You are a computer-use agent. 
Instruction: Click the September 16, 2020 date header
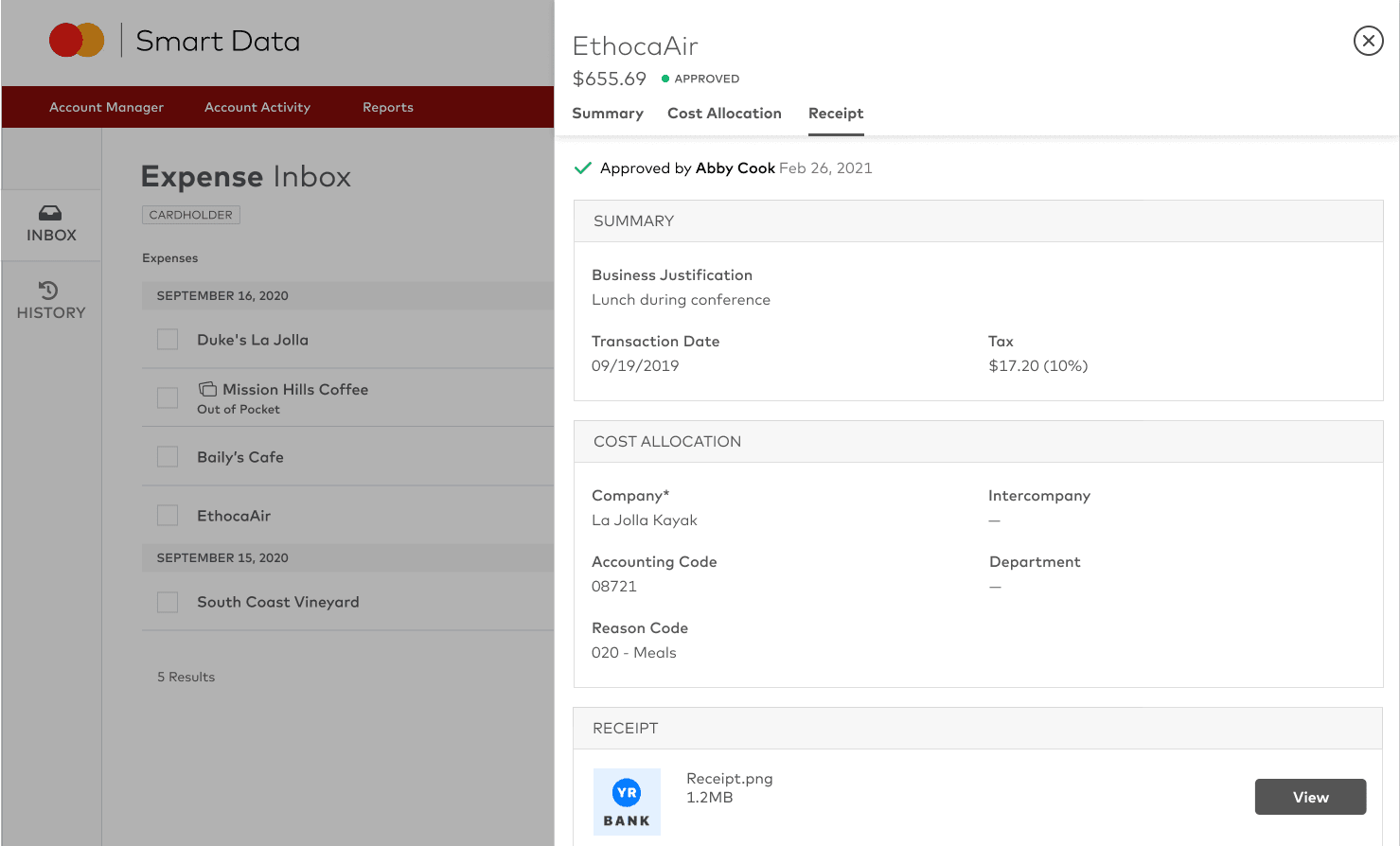point(347,295)
